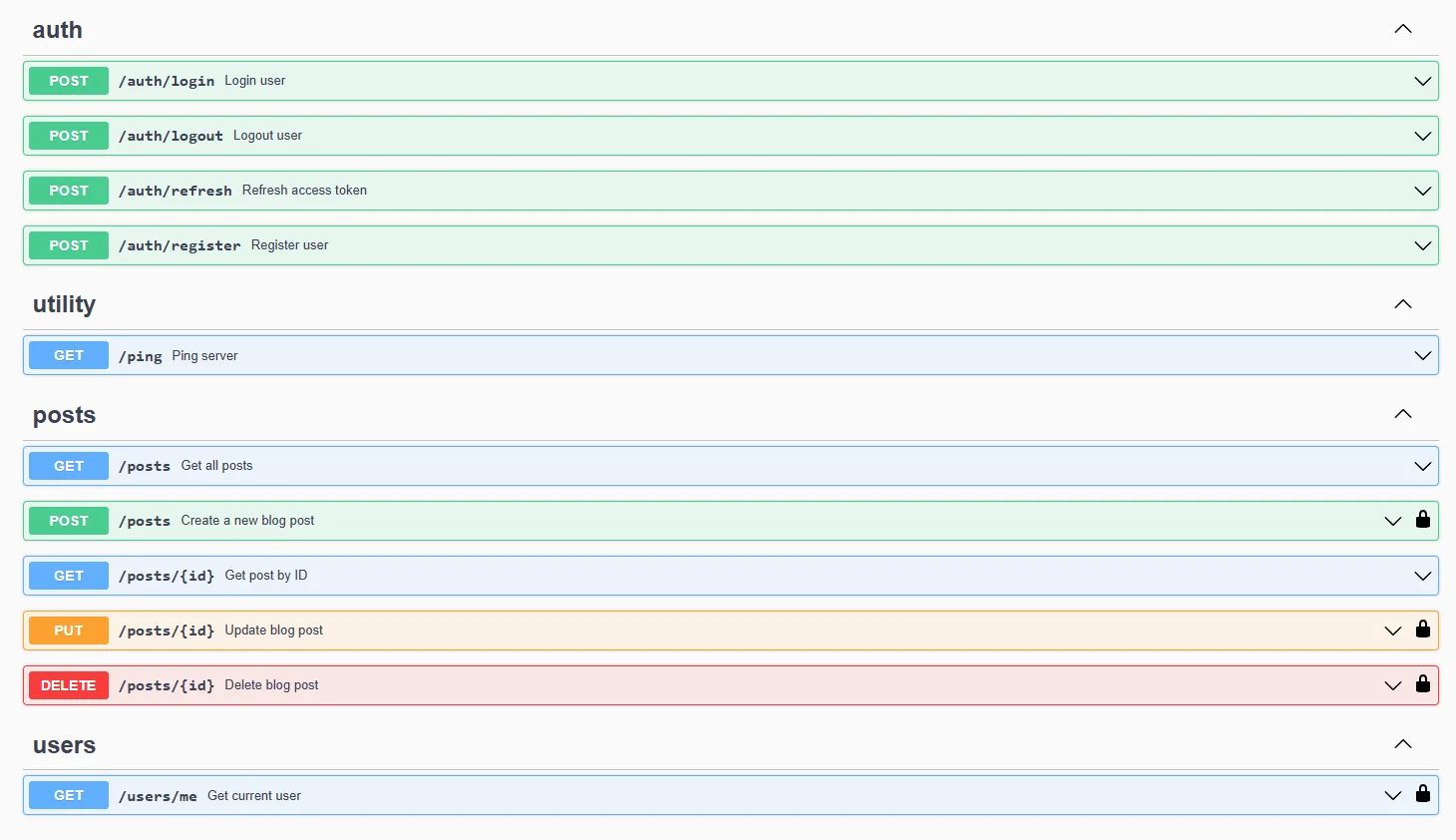
Task: Expand the /ping endpoint chevron
Action: 1422,356
